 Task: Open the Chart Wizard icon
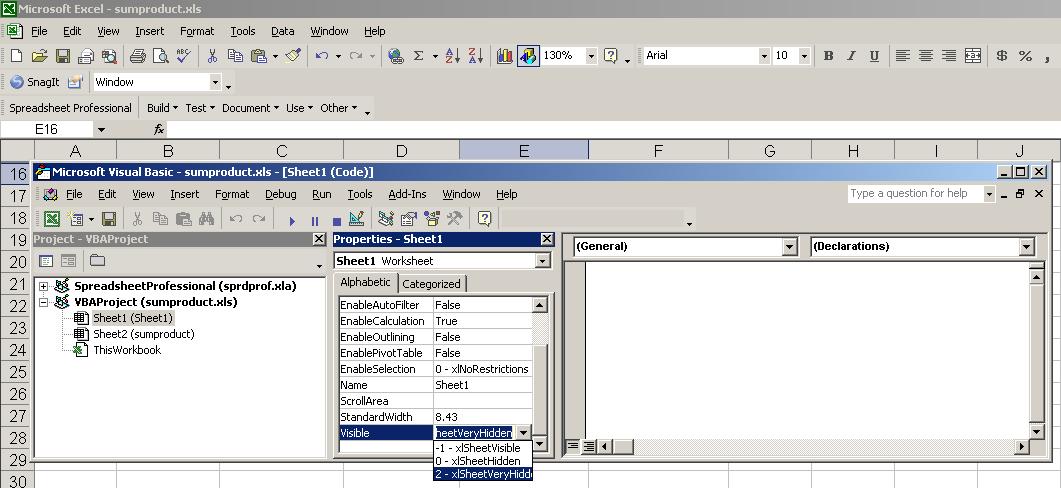(x=505, y=56)
